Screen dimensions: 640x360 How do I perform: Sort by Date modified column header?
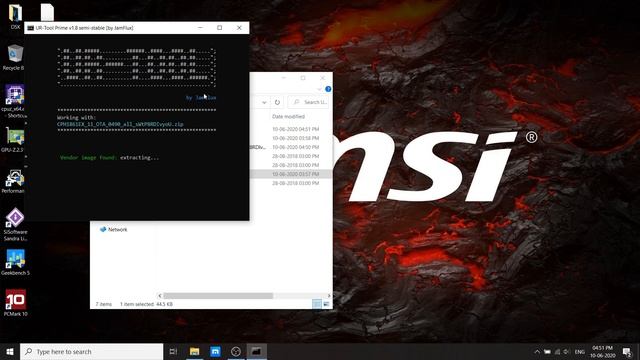[288, 116]
